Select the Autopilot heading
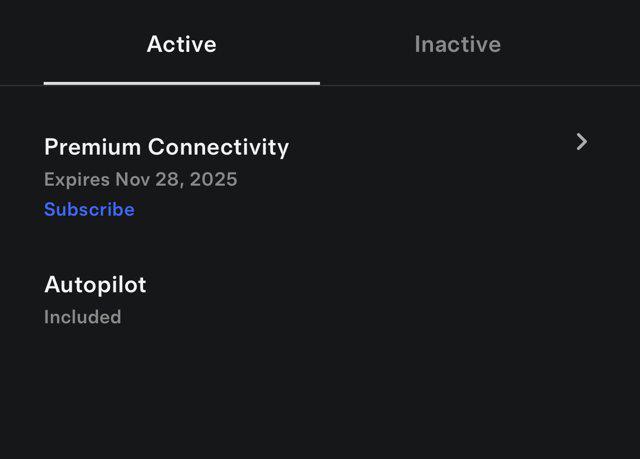The height and width of the screenshot is (459, 640). [95, 284]
